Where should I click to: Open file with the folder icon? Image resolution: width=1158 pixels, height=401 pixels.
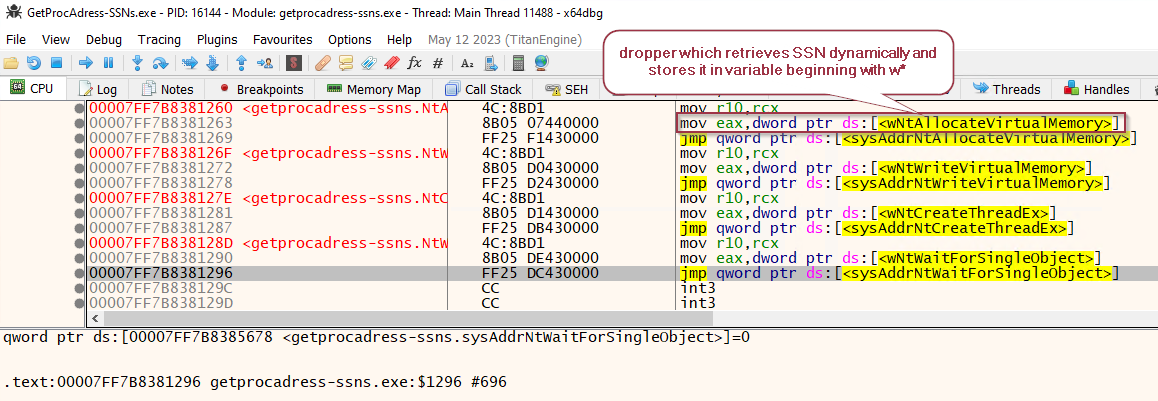[x=10, y=64]
